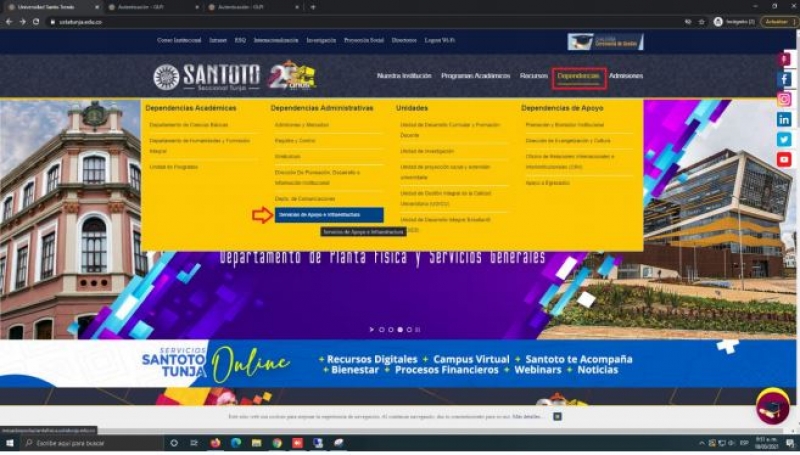Select the active third slide dot
The height and width of the screenshot is (455, 800).
tap(400, 330)
